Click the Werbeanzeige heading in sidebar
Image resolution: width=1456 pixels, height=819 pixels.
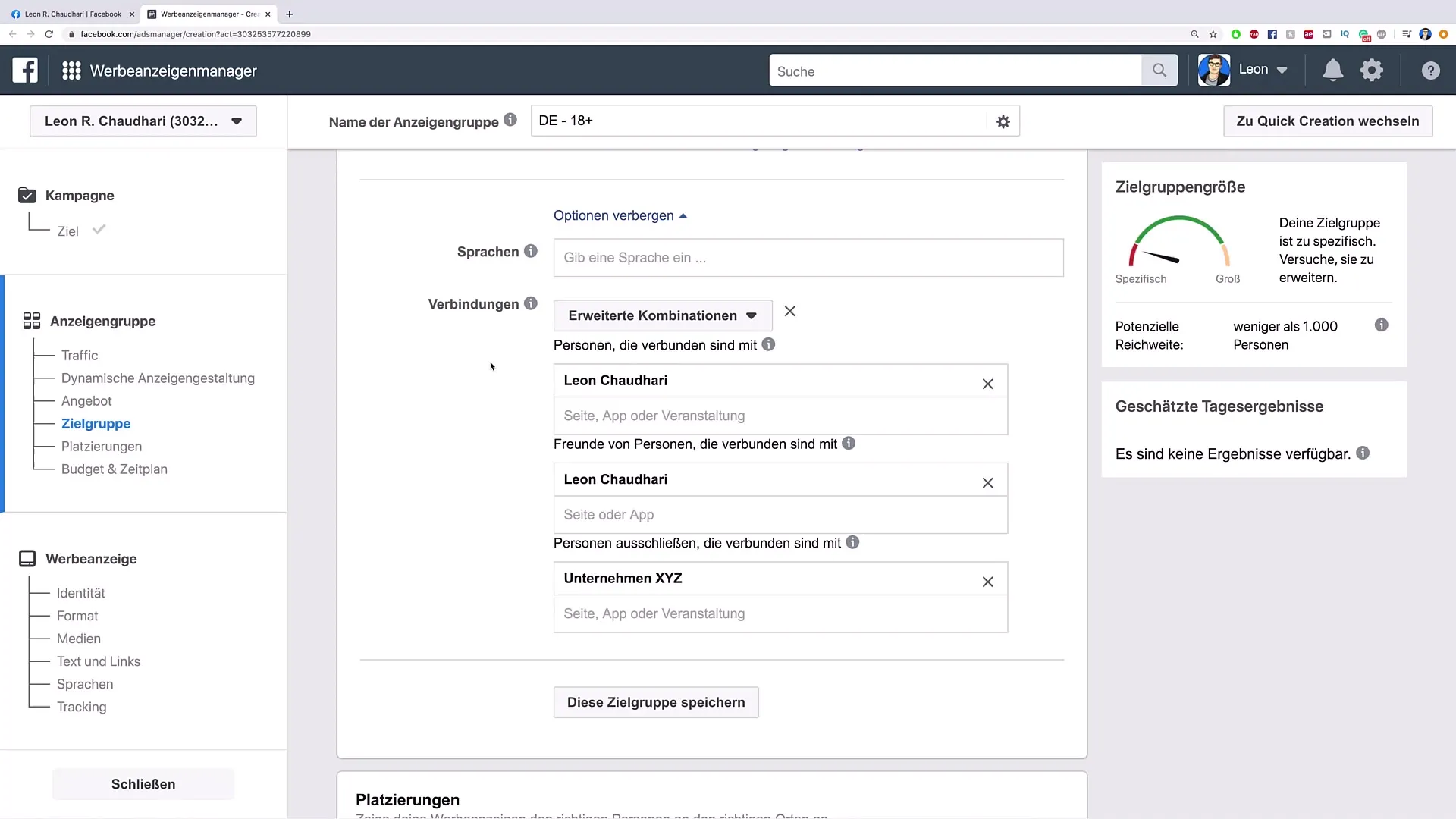coord(91,559)
